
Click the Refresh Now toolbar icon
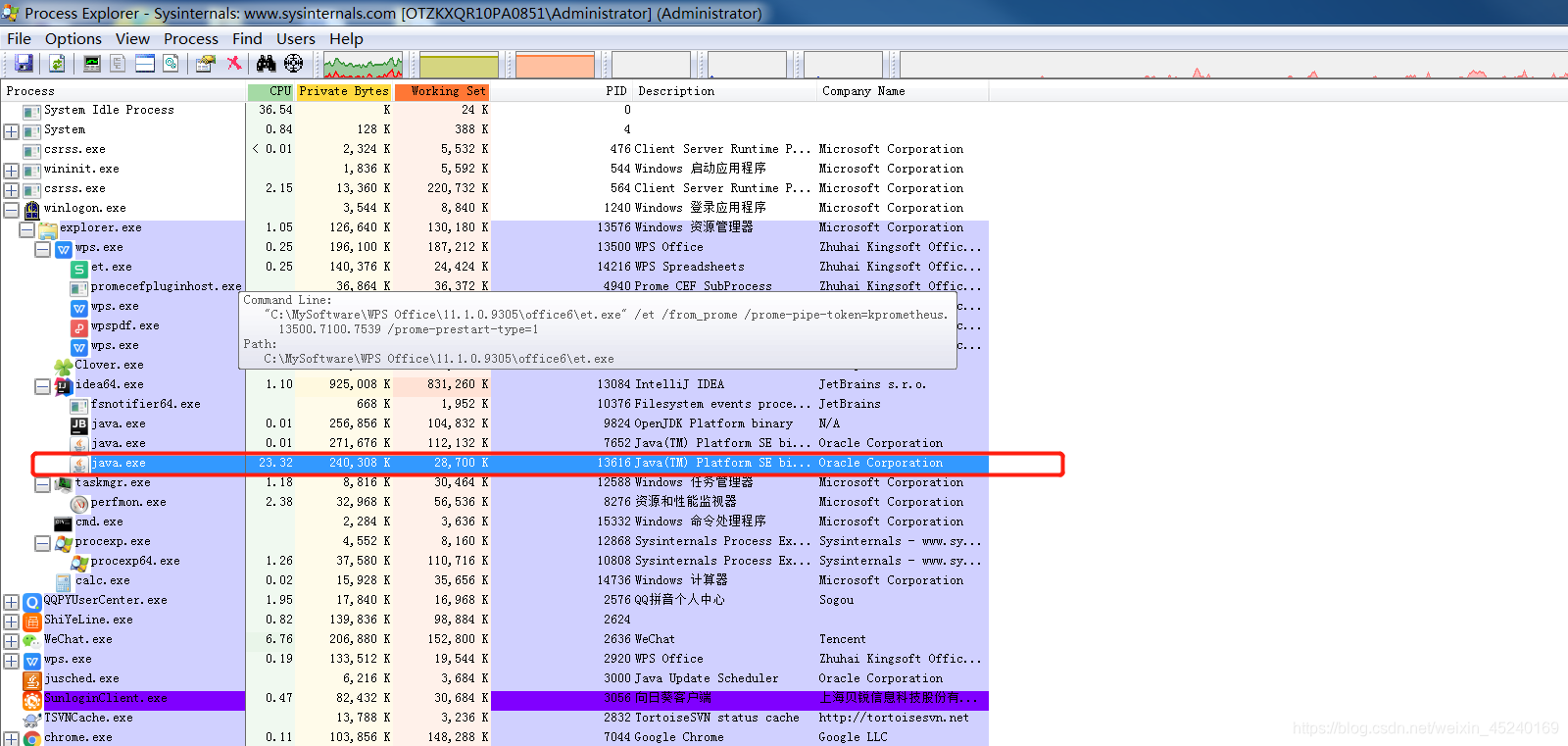[57, 64]
